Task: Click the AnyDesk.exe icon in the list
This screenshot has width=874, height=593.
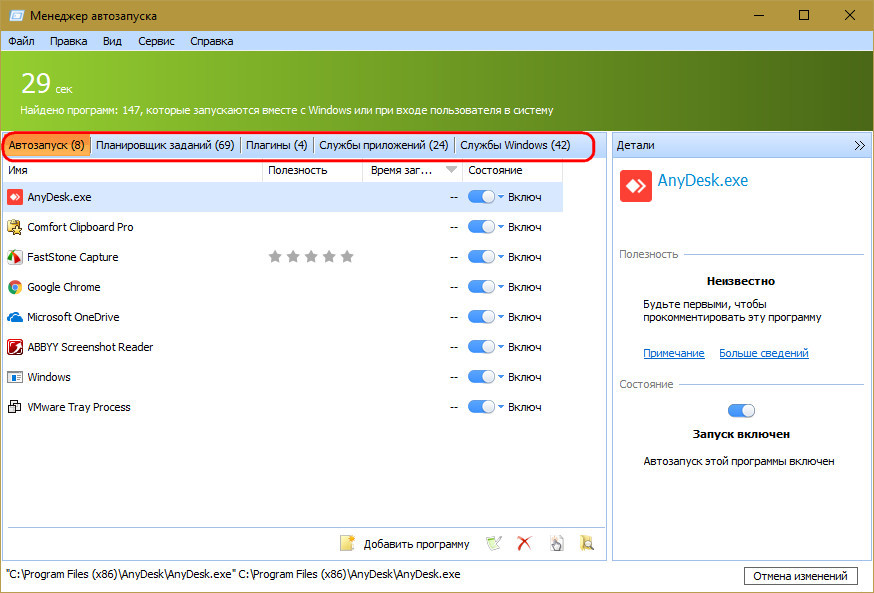Action: pyautogui.click(x=15, y=197)
